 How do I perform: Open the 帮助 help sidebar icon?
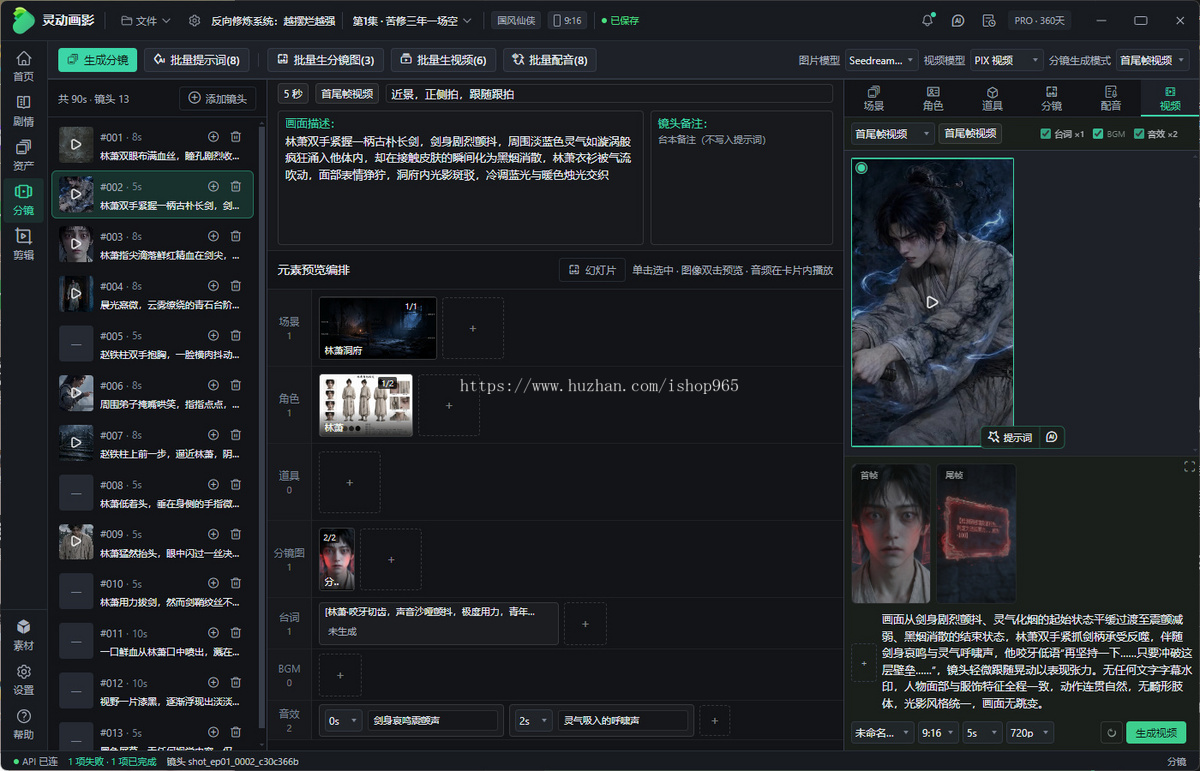[x=23, y=724]
